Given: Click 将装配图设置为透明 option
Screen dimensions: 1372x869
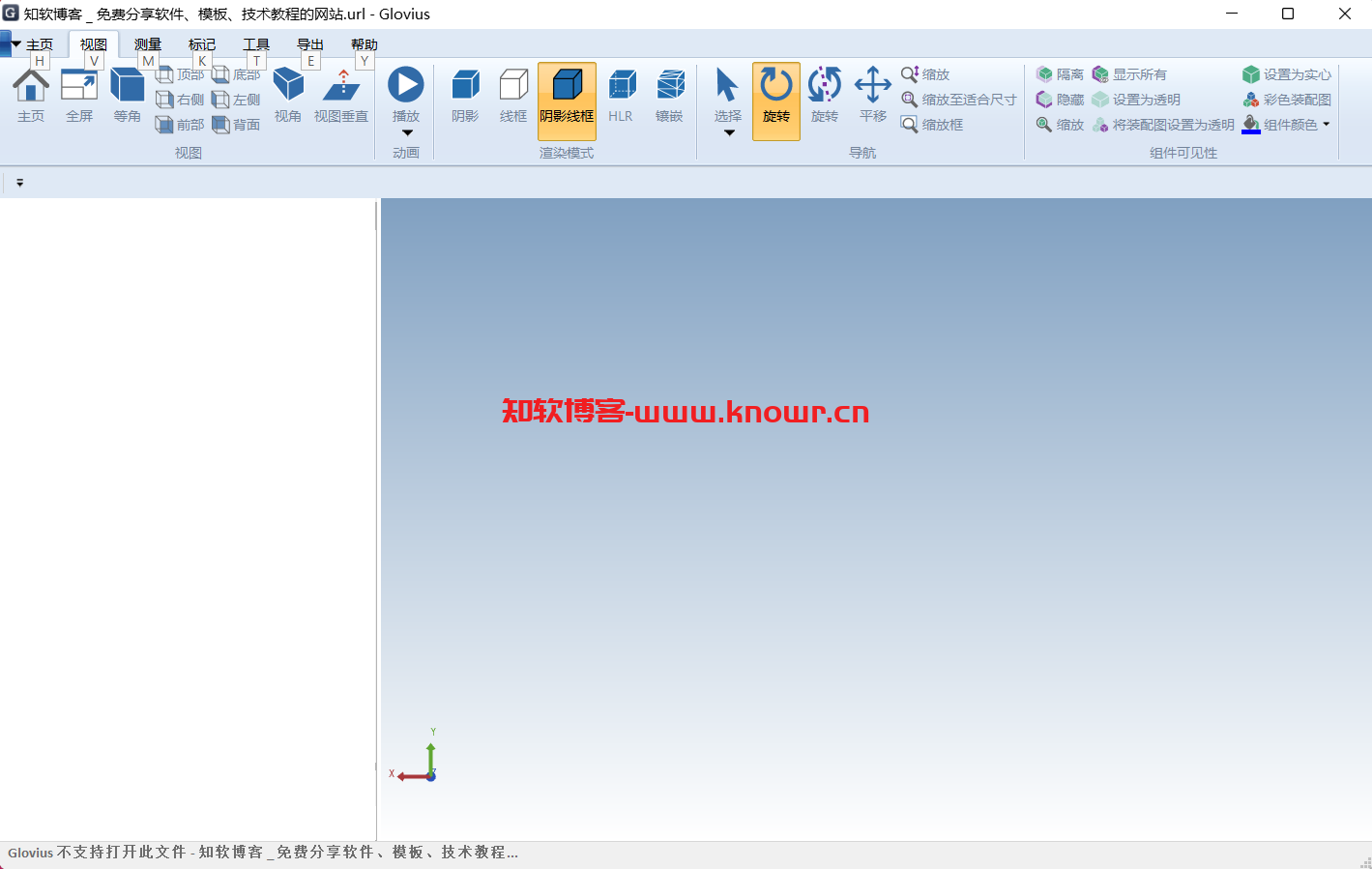Looking at the screenshot, I should point(1163,125).
